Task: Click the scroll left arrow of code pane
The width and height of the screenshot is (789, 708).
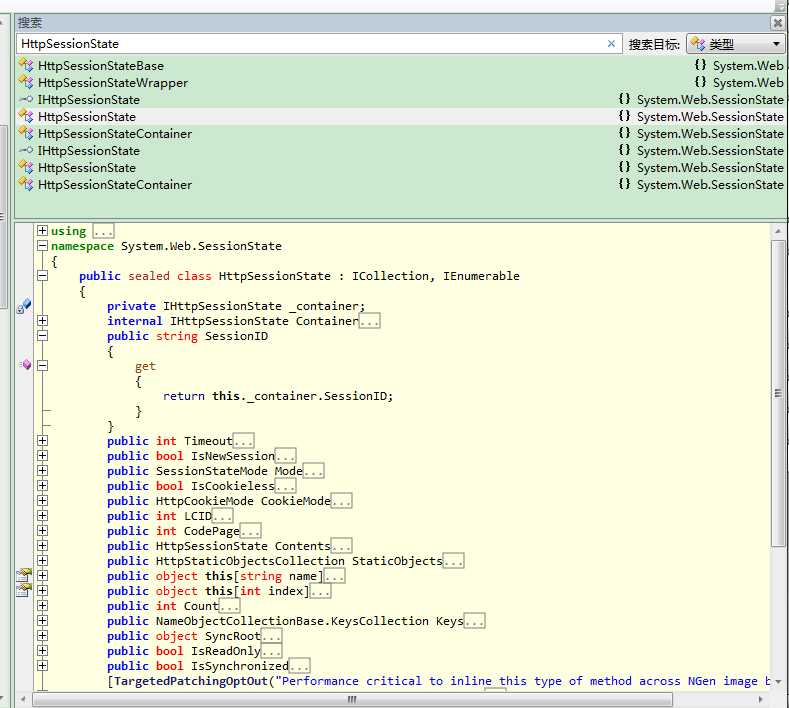Action: [22, 699]
